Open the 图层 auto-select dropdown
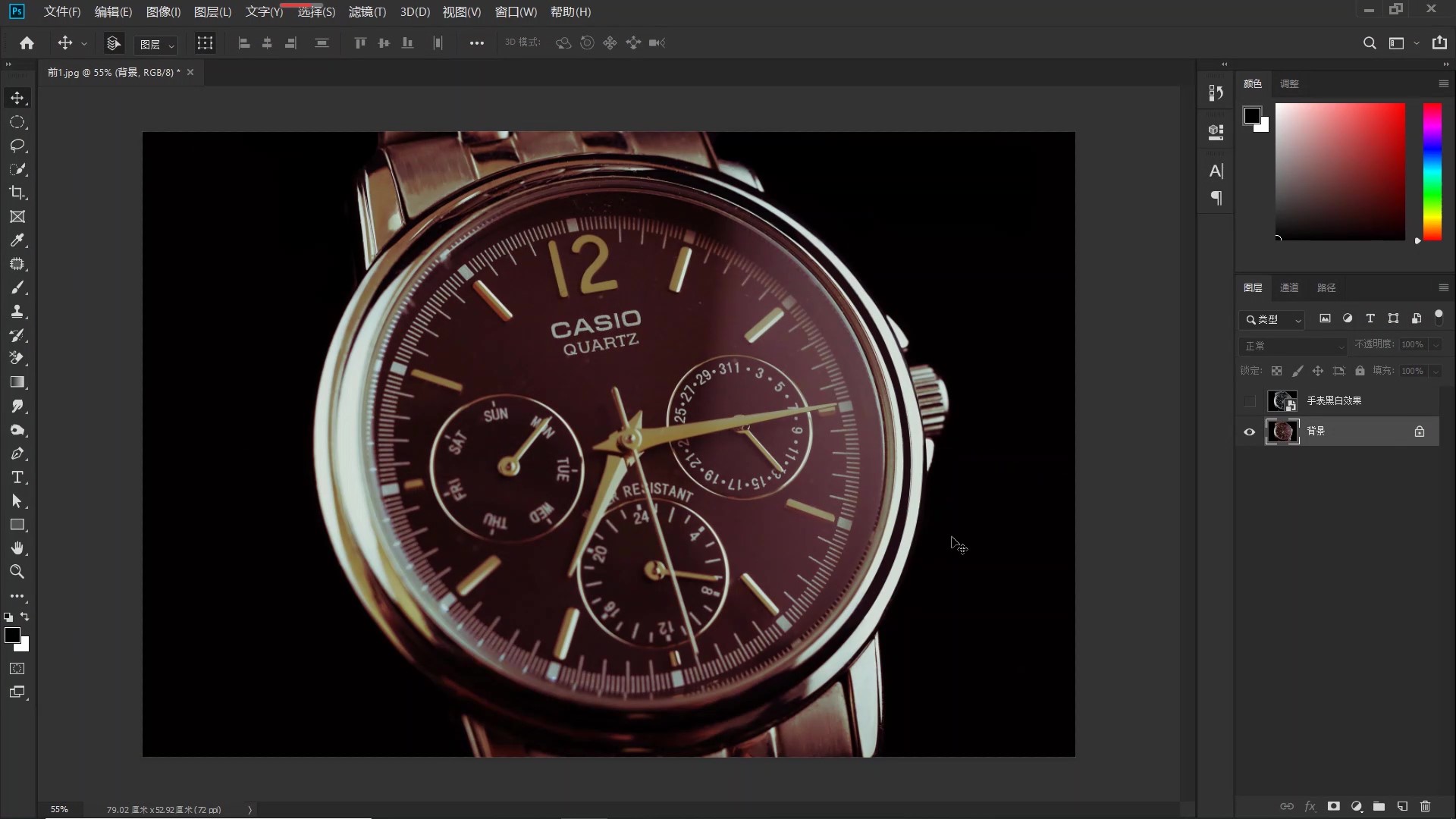This screenshot has width=1456, height=819. point(156,45)
